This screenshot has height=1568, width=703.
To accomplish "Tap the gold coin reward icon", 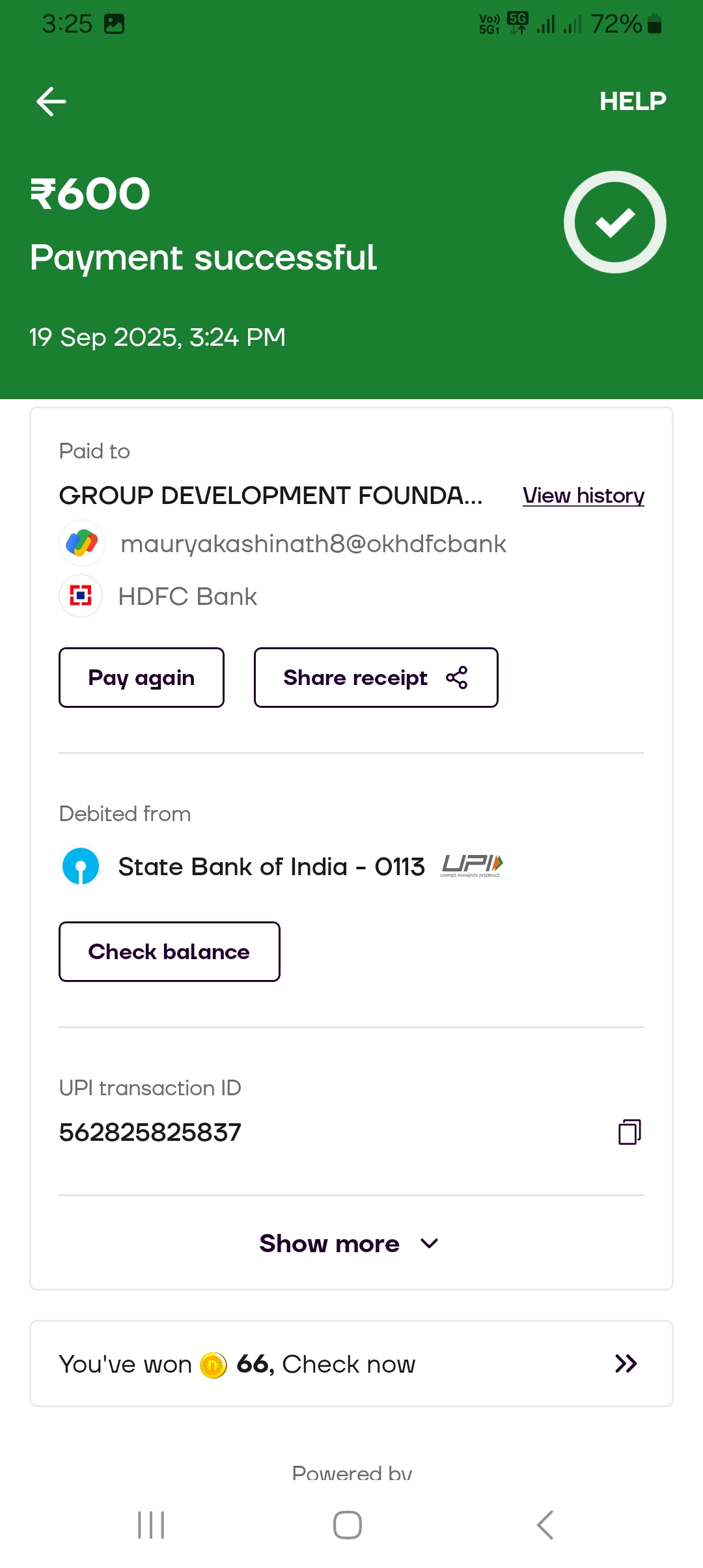I will point(214,1365).
